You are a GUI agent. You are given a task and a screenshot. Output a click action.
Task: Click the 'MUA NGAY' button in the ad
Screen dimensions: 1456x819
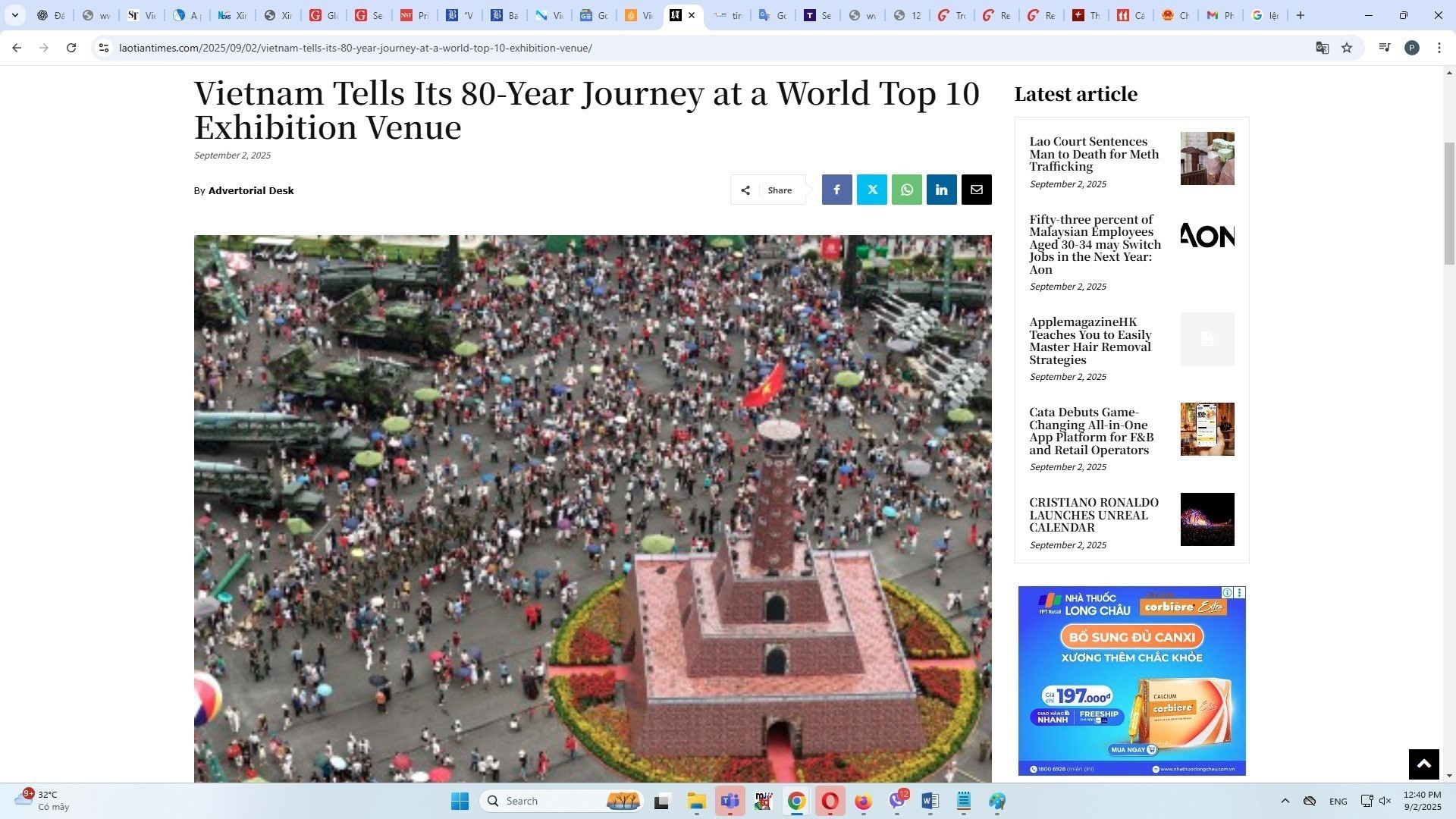1134,749
